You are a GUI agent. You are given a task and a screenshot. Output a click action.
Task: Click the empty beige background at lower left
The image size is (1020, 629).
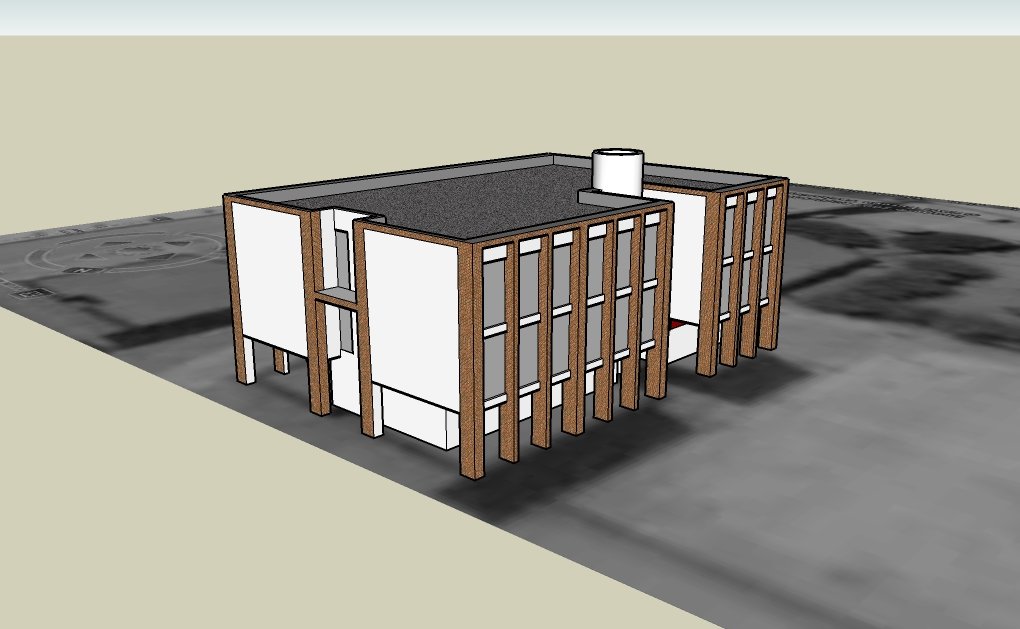pos(150,520)
